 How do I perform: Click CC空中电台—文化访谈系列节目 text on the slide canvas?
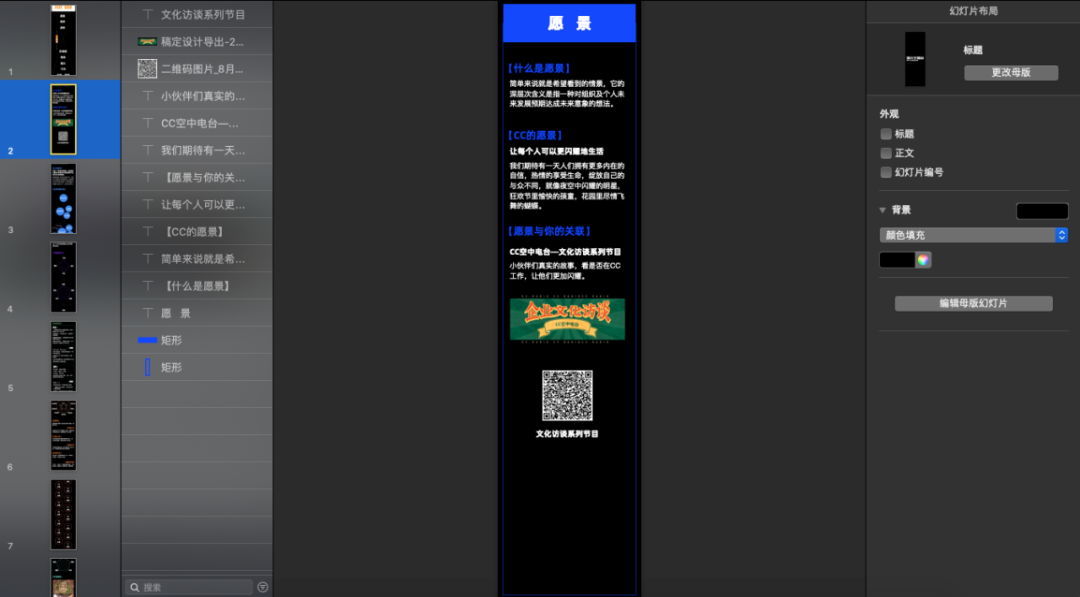coord(565,252)
